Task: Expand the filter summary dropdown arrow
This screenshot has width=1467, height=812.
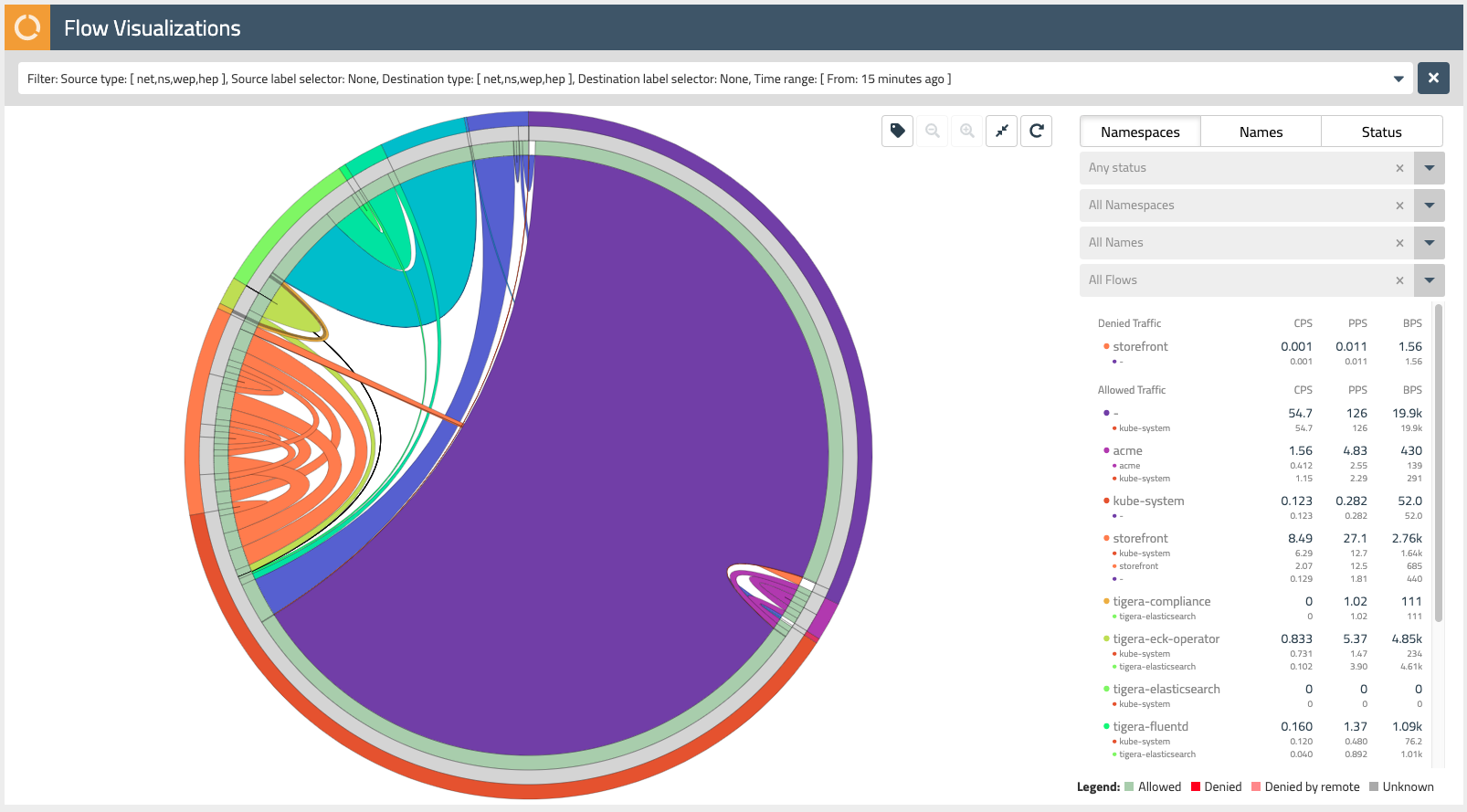Action: 1398,79
